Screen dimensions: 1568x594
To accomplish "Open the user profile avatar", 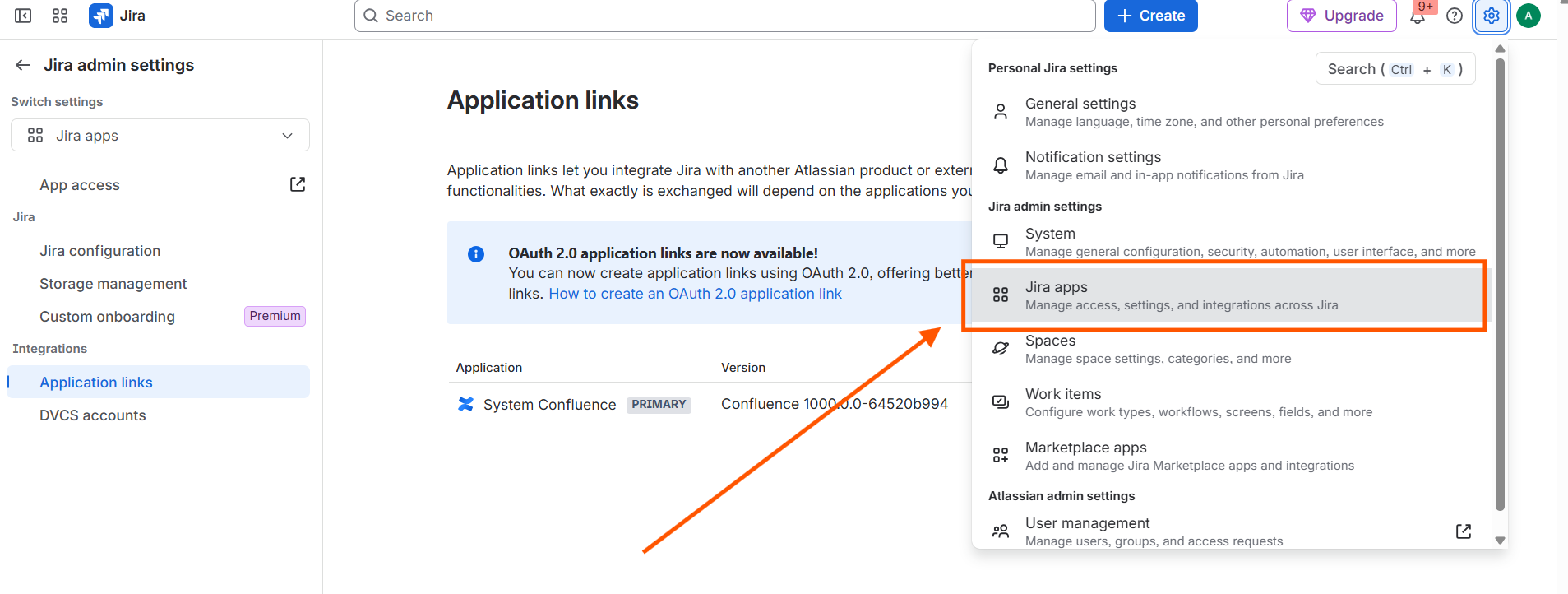I will click(x=1529, y=16).
